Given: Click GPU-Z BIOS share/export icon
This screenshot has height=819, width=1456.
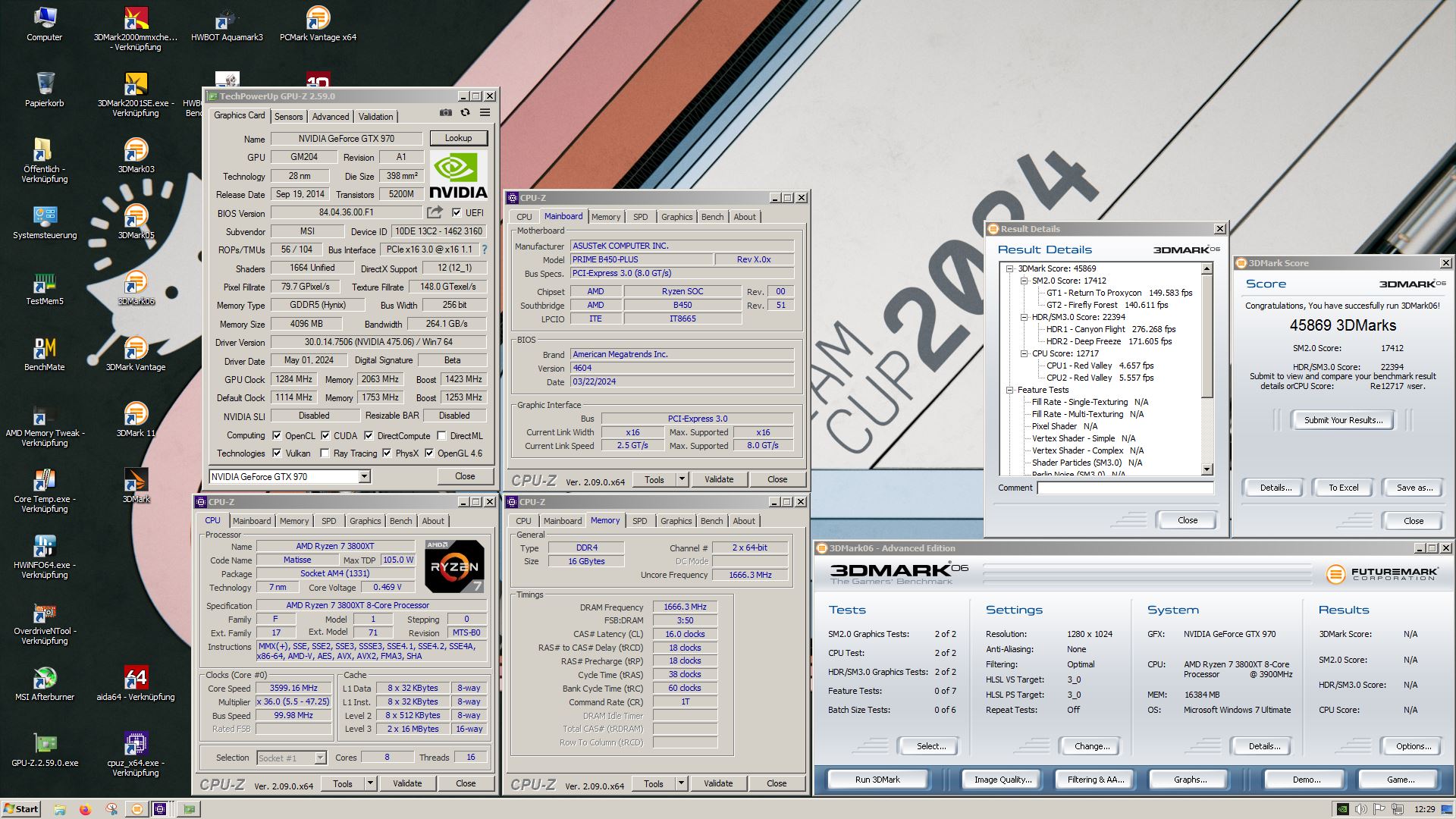Looking at the screenshot, I should [435, 212].
